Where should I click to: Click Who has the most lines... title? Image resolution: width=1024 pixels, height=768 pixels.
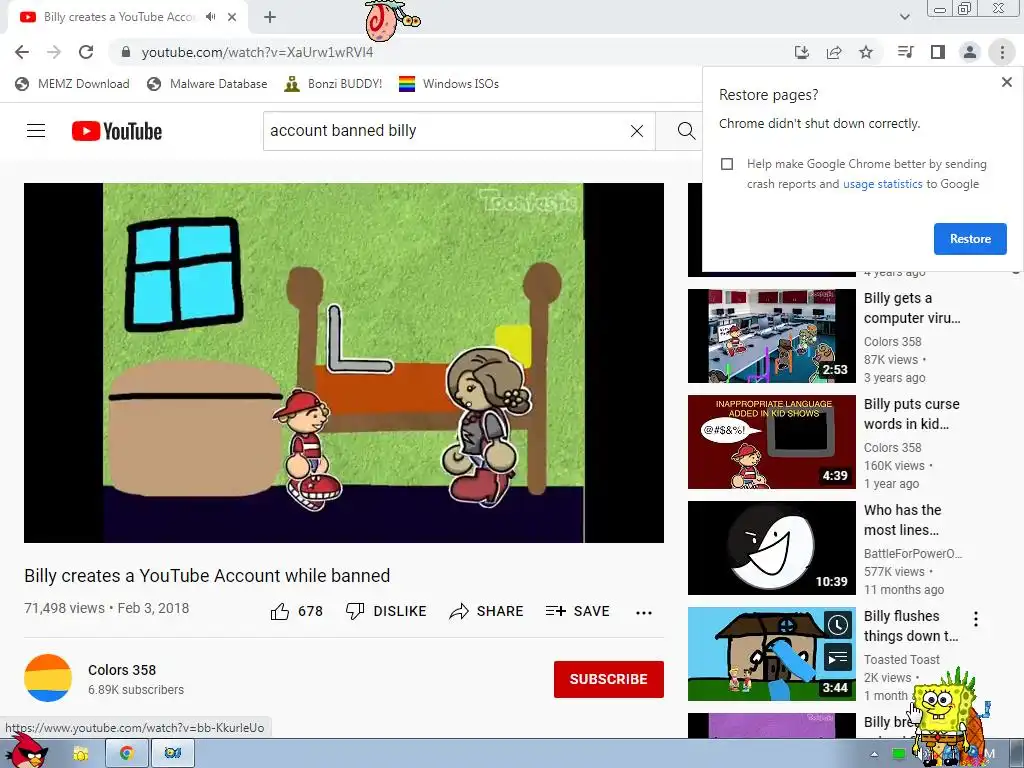(x=903, y=520)
